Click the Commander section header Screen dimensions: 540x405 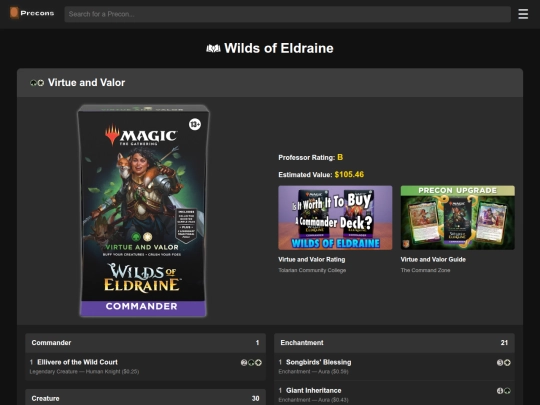click(145, 343)
